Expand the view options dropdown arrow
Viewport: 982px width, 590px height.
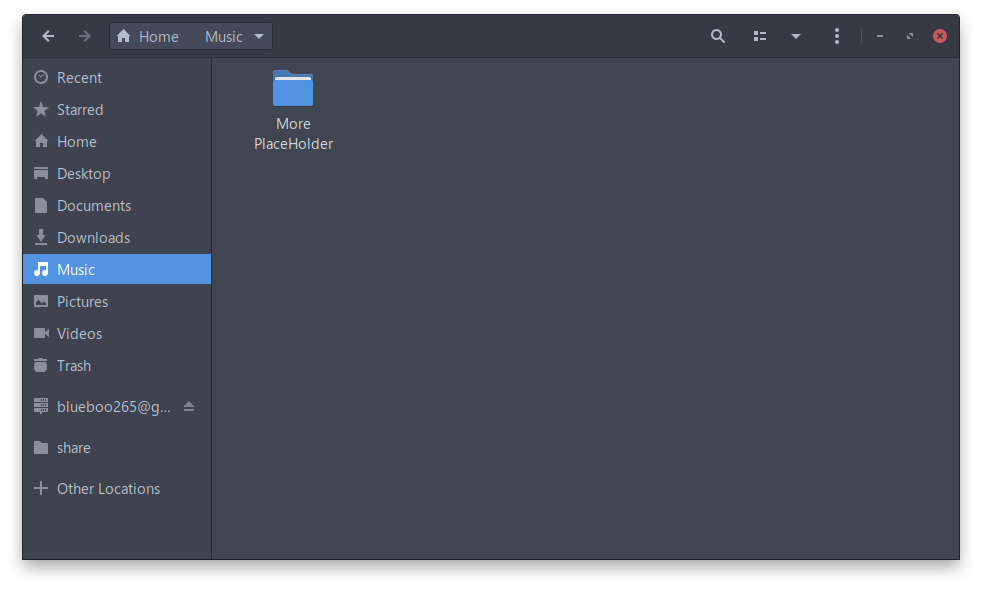(x=796, y=36)
